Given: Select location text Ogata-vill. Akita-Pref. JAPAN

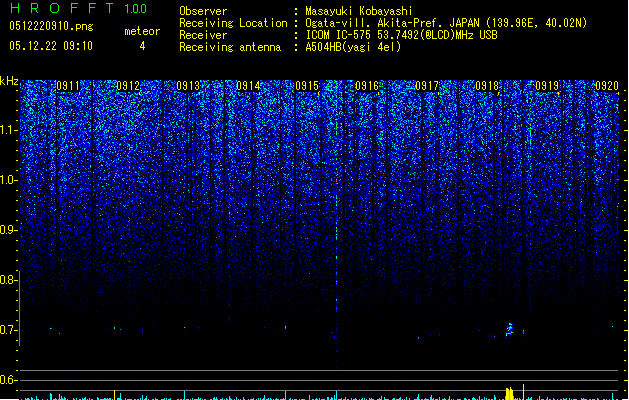Looking at the screenshot, I should pyautogui.click(x=392, y=23).
